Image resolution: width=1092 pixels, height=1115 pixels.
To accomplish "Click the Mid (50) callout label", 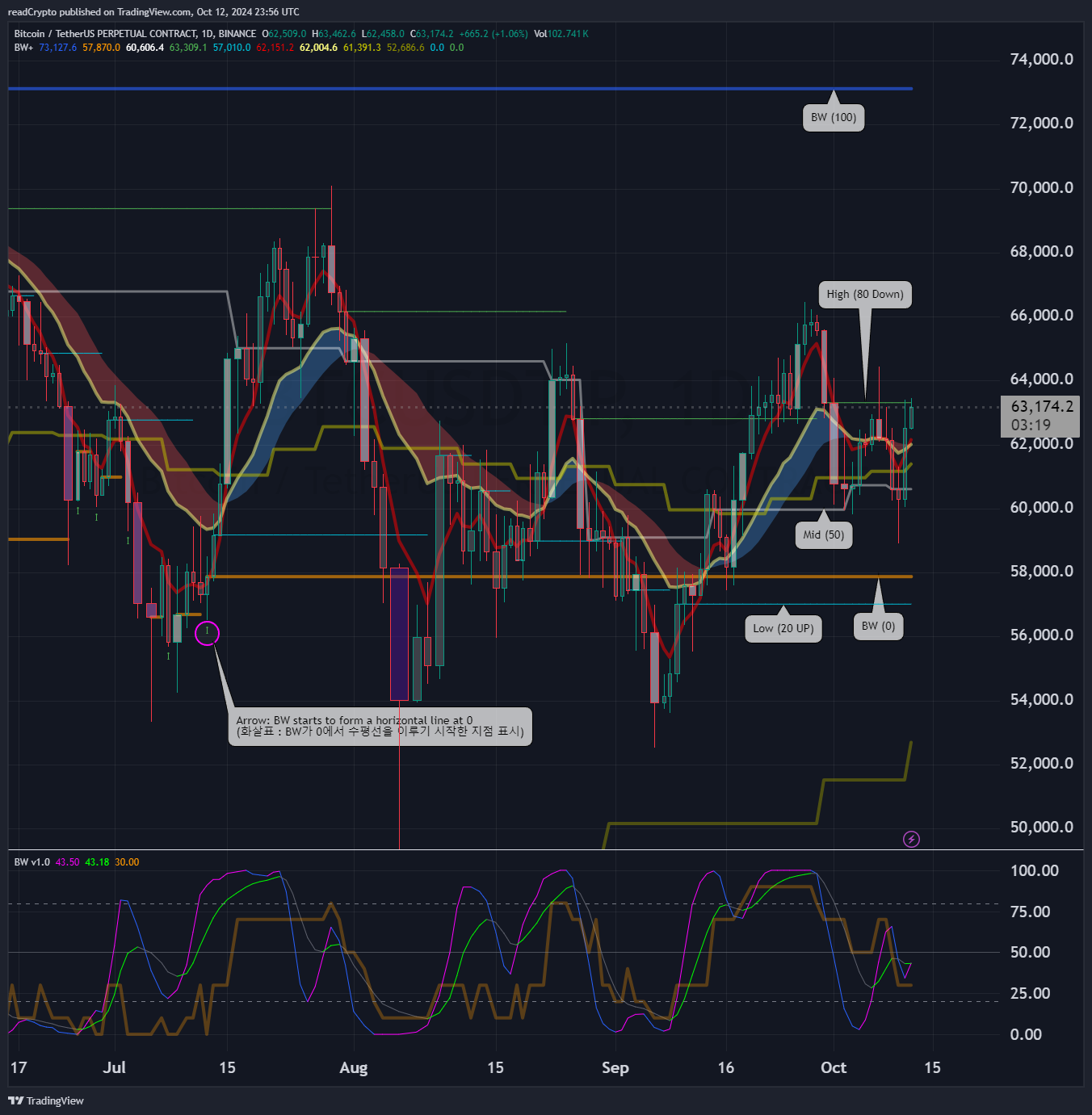I will 824,535.
